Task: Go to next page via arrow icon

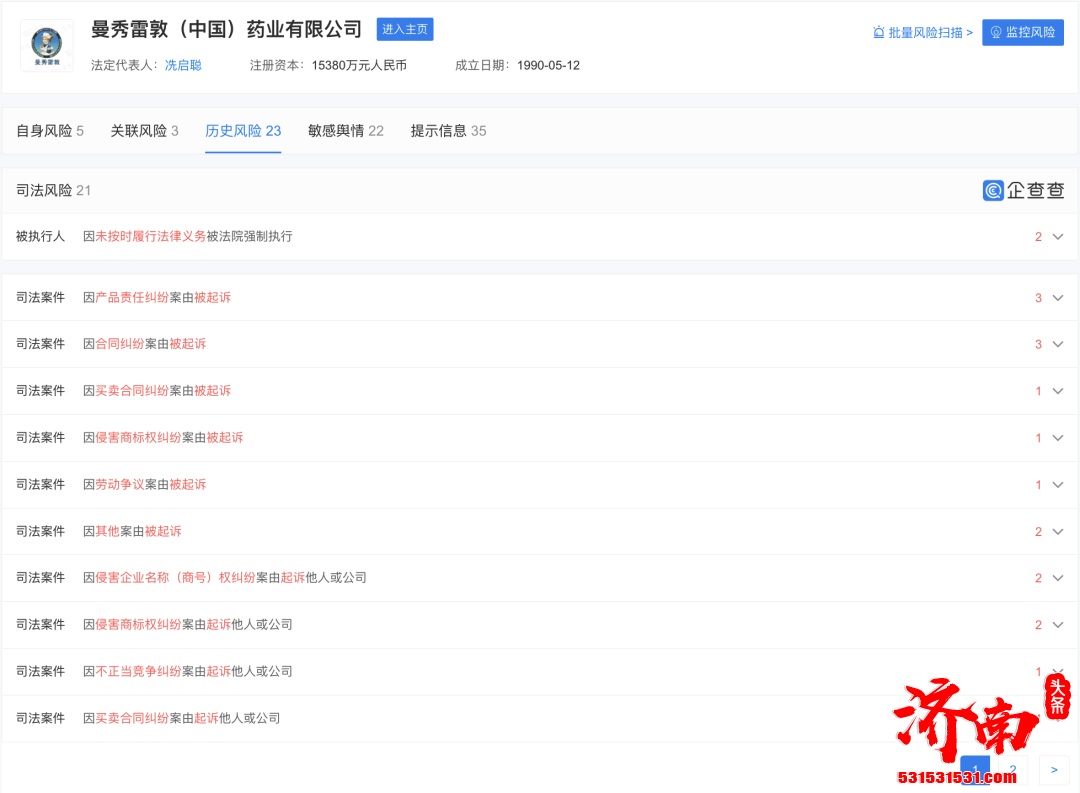Action: pos(1053,770)
